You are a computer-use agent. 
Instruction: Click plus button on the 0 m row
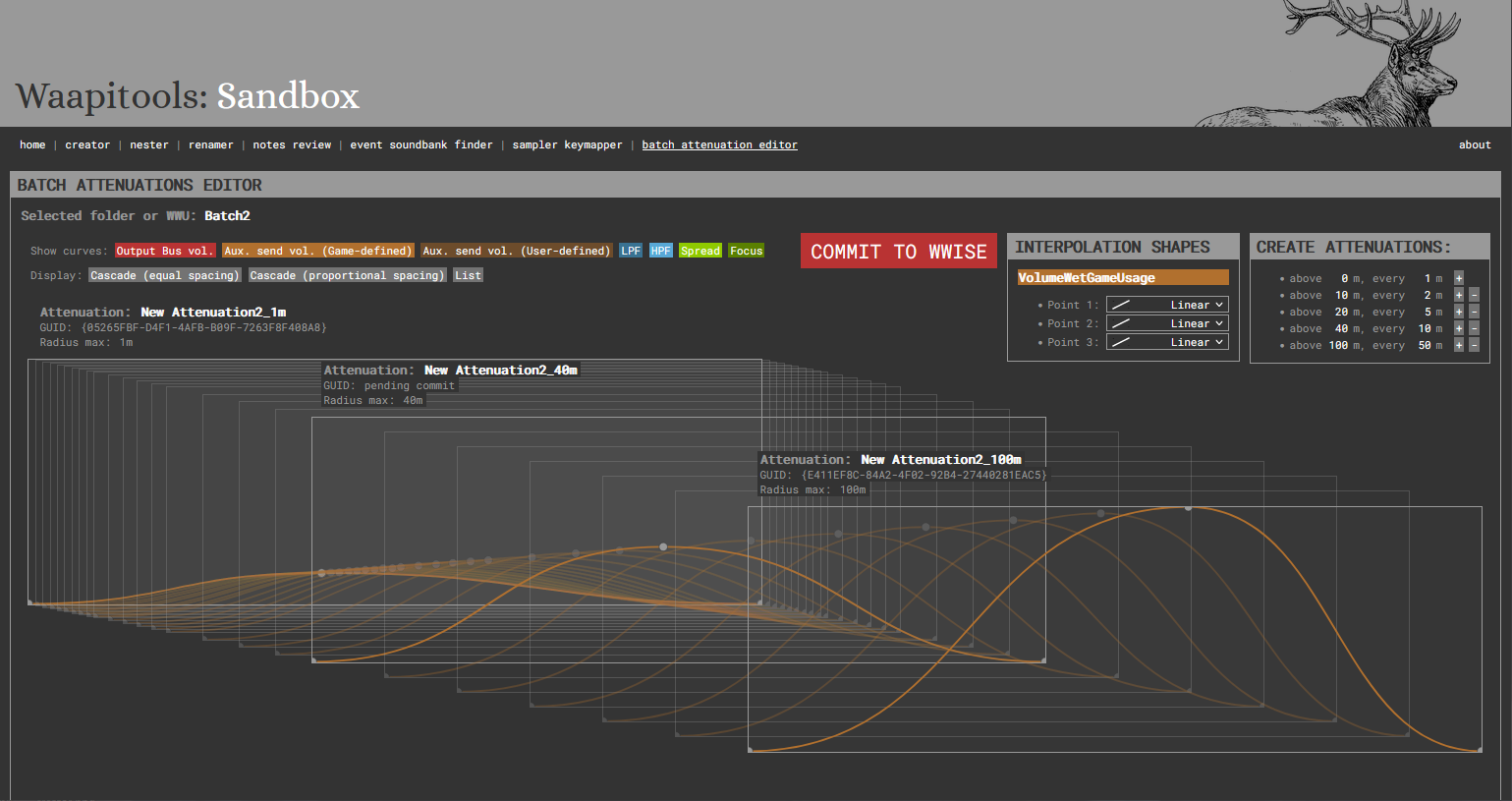(x=1458, y=278)
